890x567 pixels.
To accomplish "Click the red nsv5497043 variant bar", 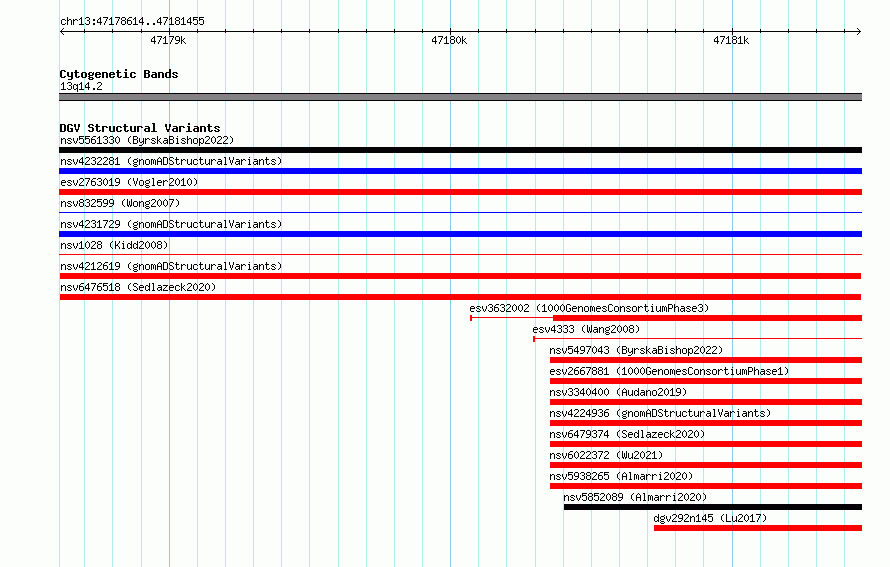I will coord(706,360).
